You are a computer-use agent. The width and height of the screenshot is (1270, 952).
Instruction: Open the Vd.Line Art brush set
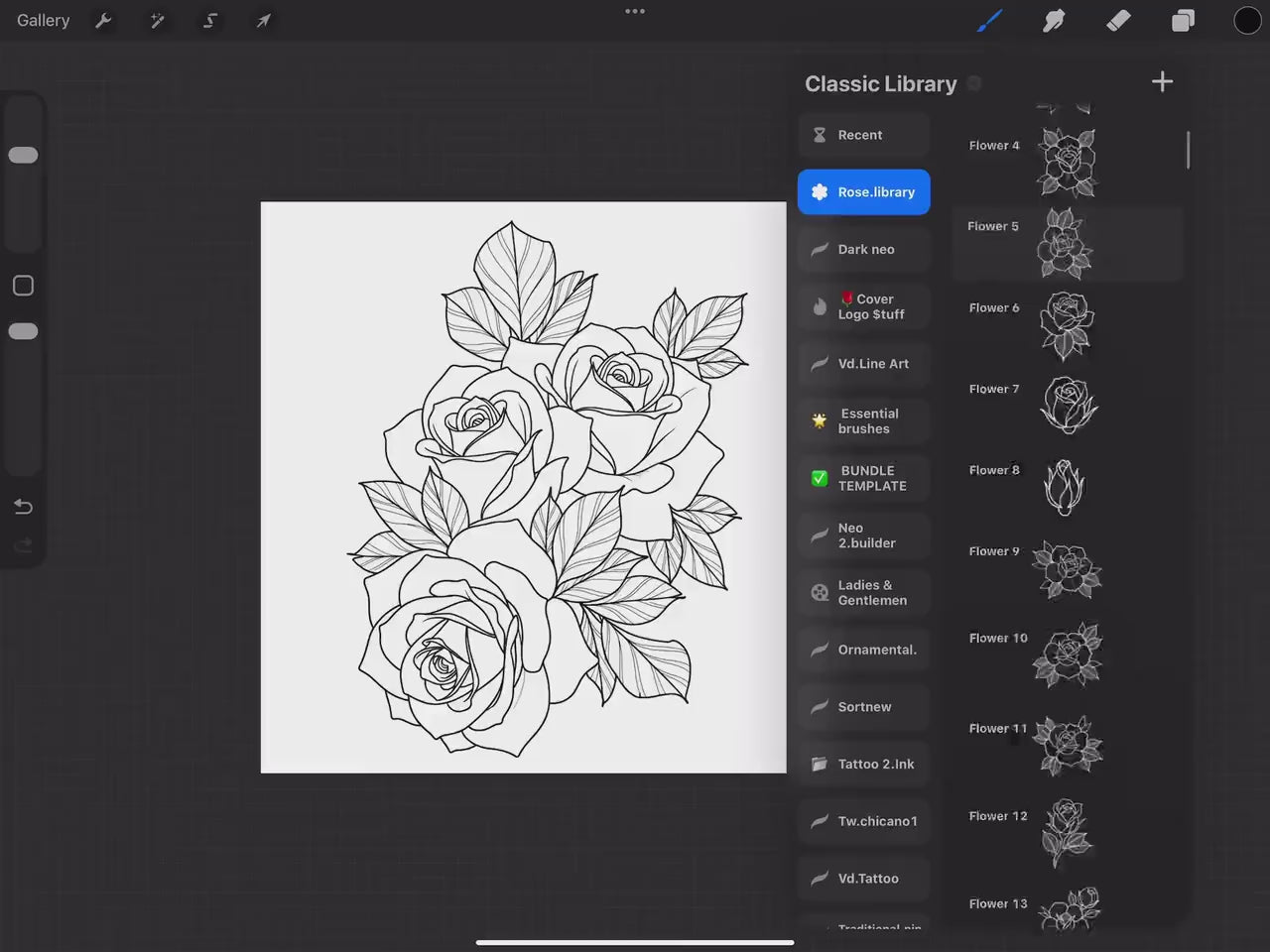tap(864, 364)
